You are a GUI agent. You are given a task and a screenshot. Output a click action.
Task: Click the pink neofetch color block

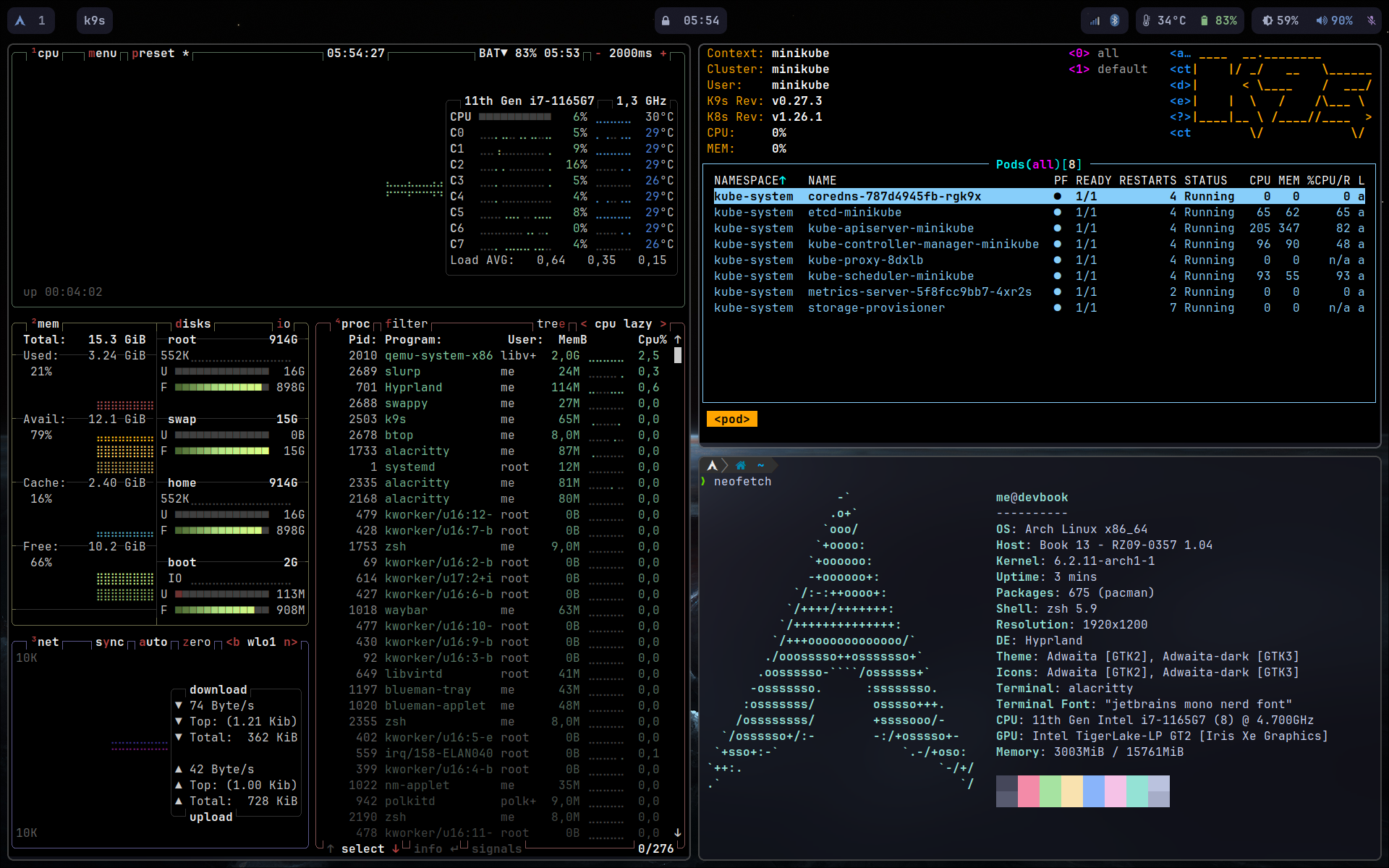coord(1028,791)
